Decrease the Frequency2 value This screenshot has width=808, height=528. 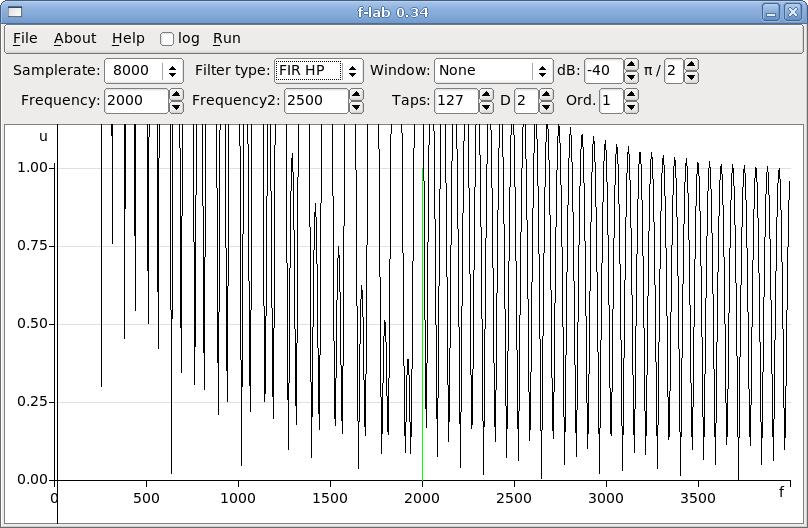click(x=356, y=107)
